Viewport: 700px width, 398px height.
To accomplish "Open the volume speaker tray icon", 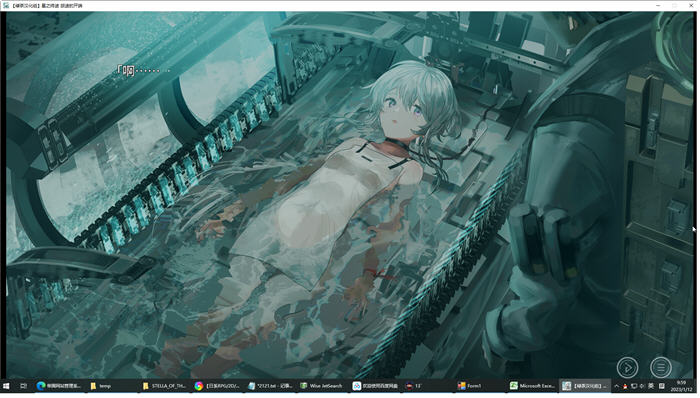I will [x=642, y=386].
